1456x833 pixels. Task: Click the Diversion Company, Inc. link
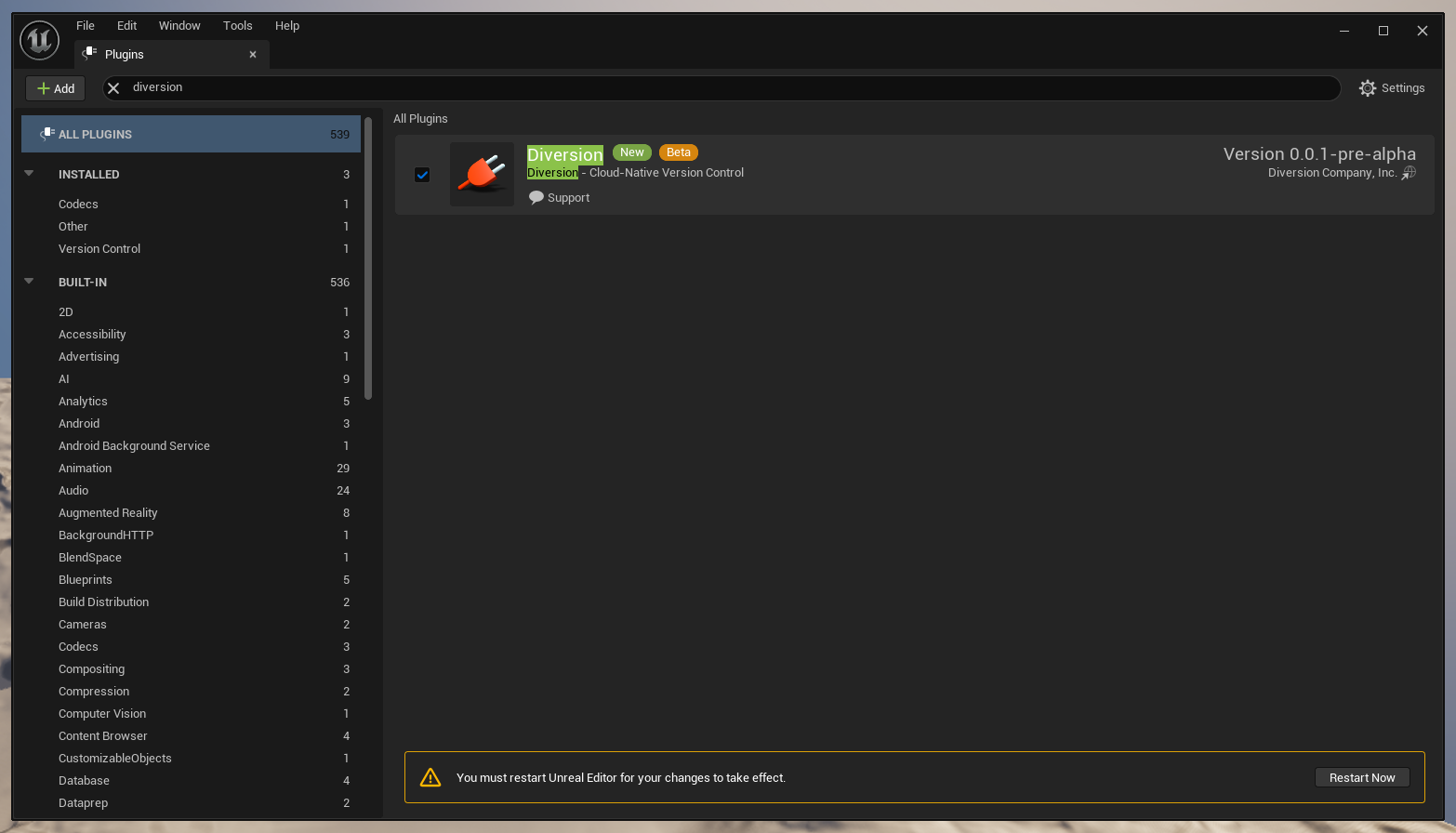coord(1332,173)
